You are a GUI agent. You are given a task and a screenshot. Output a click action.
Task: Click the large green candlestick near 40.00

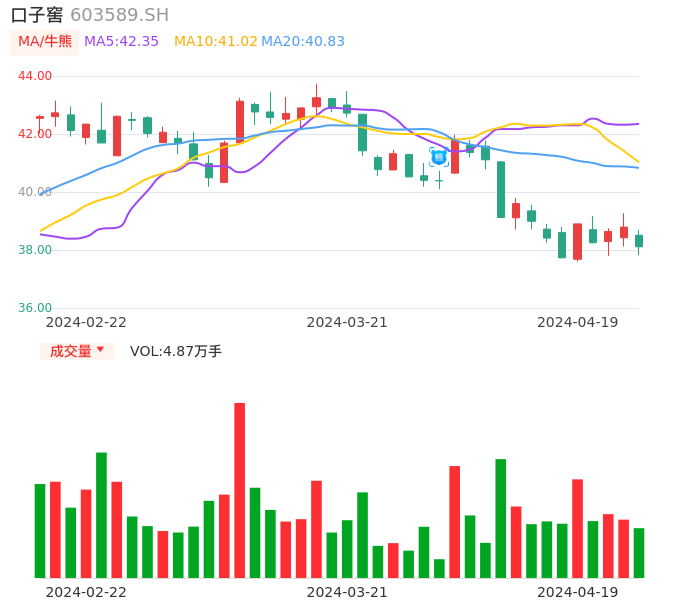click(501, 189)
